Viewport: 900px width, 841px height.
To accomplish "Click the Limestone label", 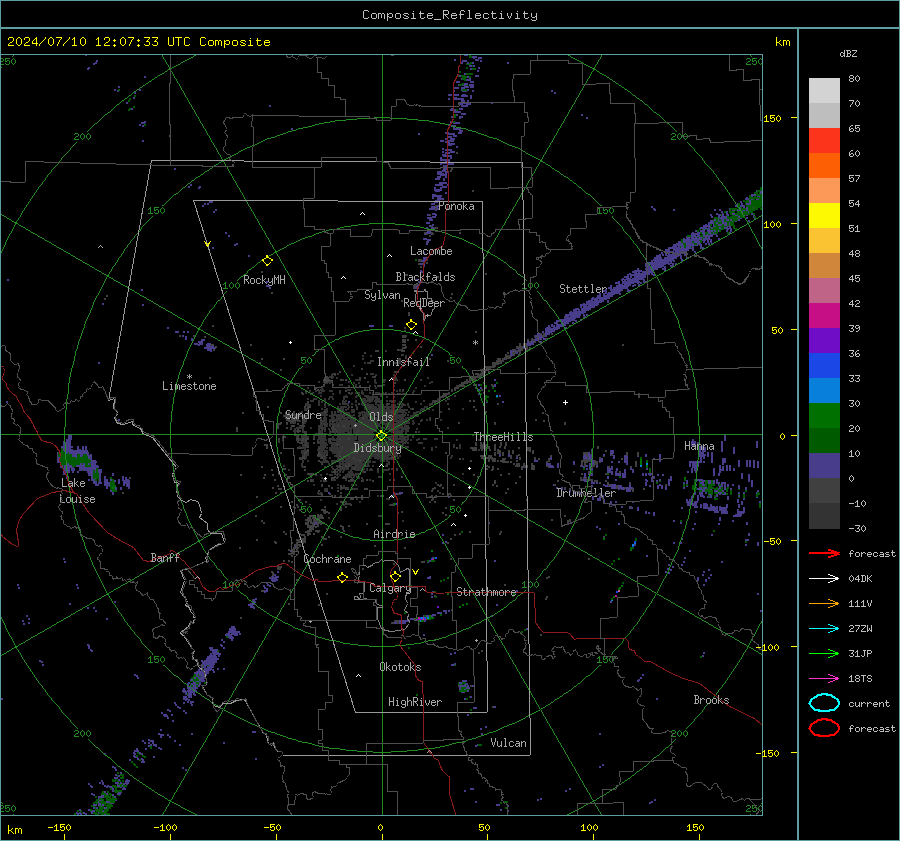I will tap(189, 386).
